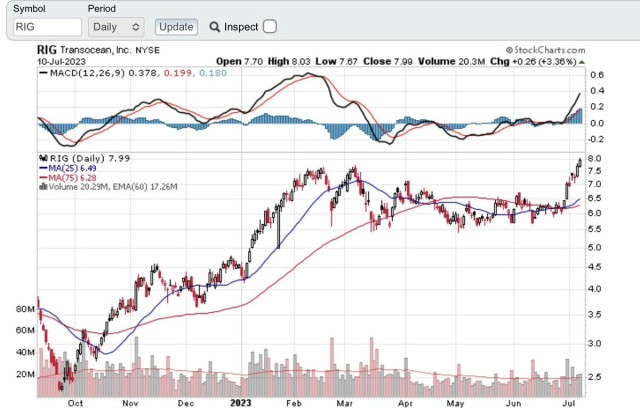
Task: Click the Mar label on time axis
Action: coord(344,403)
